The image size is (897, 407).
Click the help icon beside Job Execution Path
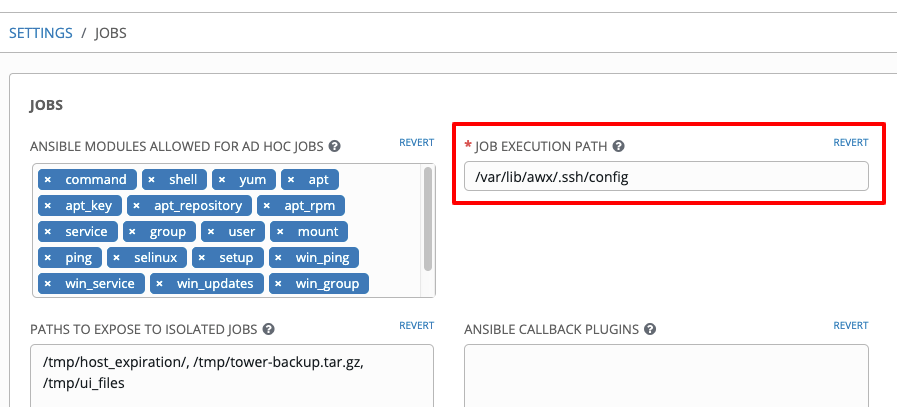pyautogui.click(x=618, y=146)
